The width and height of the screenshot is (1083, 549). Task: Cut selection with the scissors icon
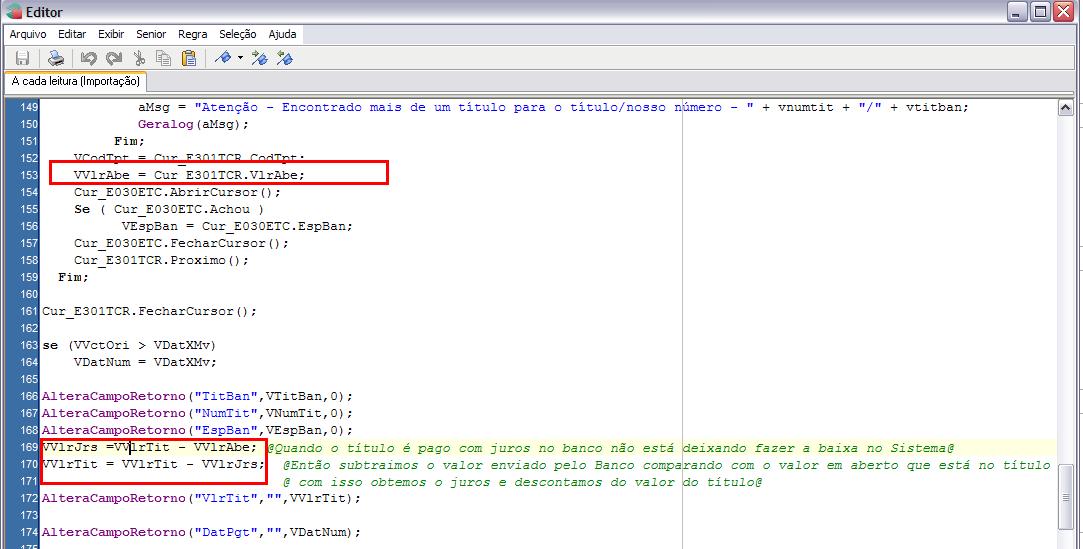coord(140,58)
